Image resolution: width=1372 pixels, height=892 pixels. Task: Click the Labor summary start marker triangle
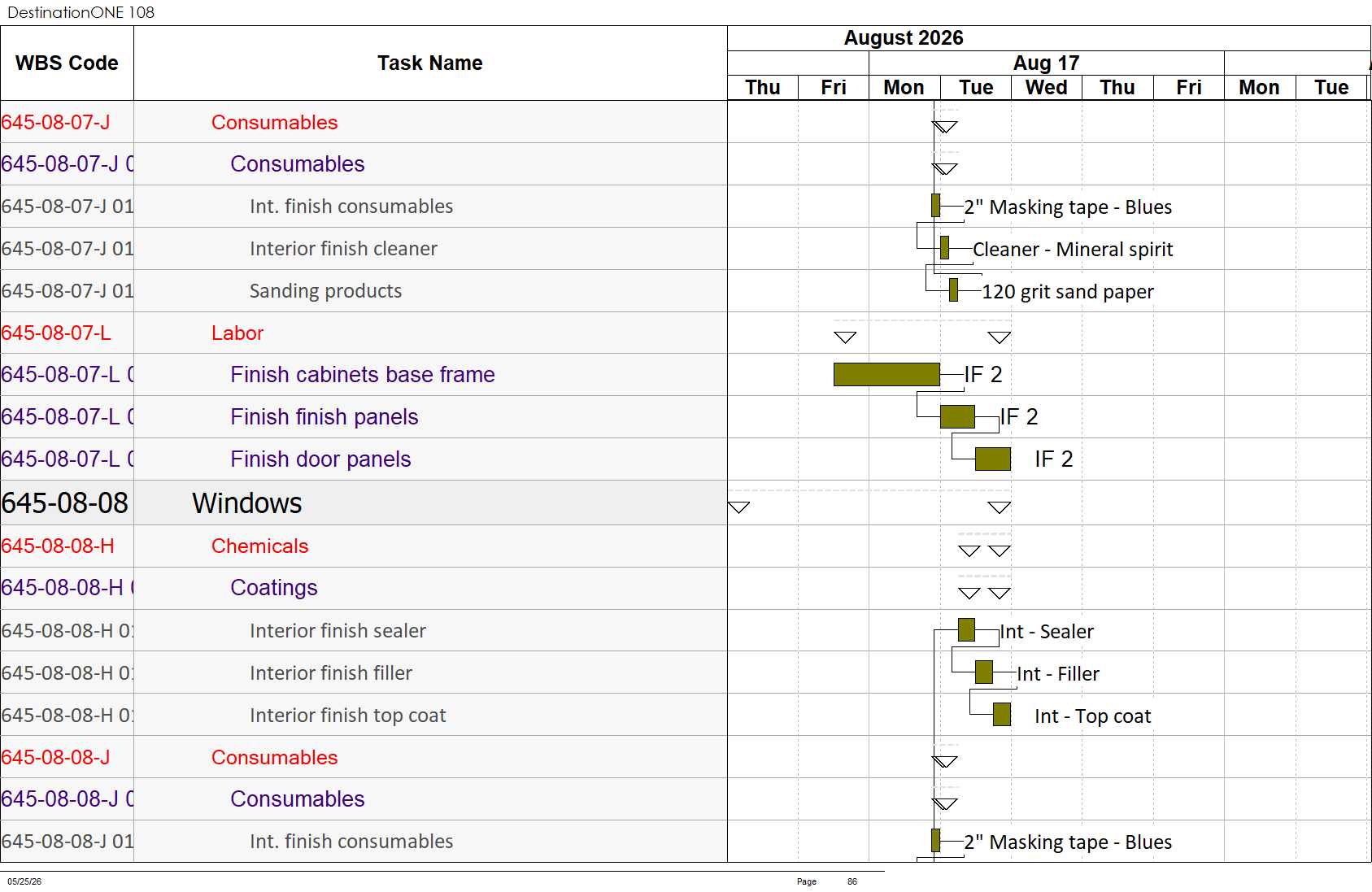point(845,337)
